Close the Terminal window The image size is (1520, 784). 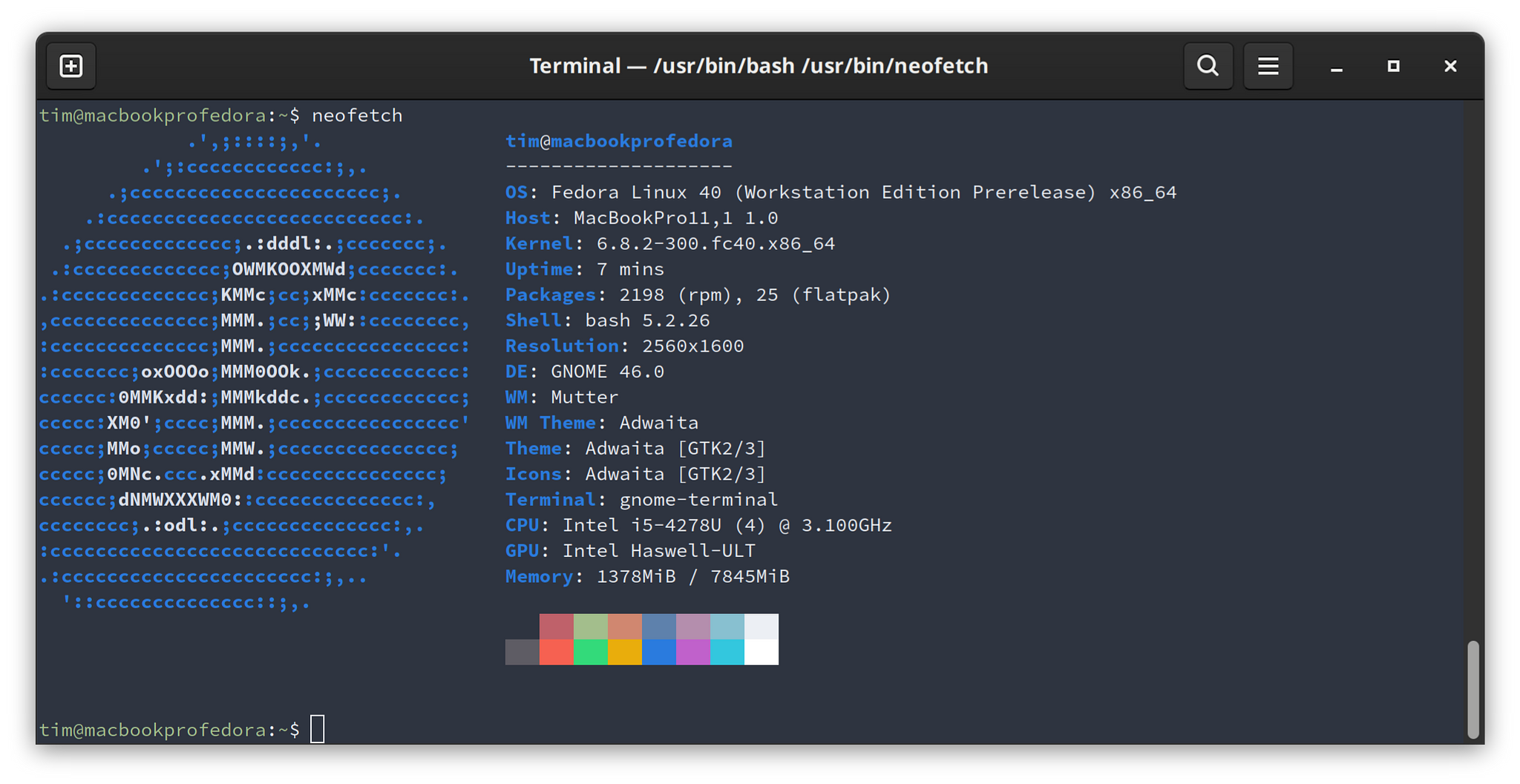coord(1450,66)
